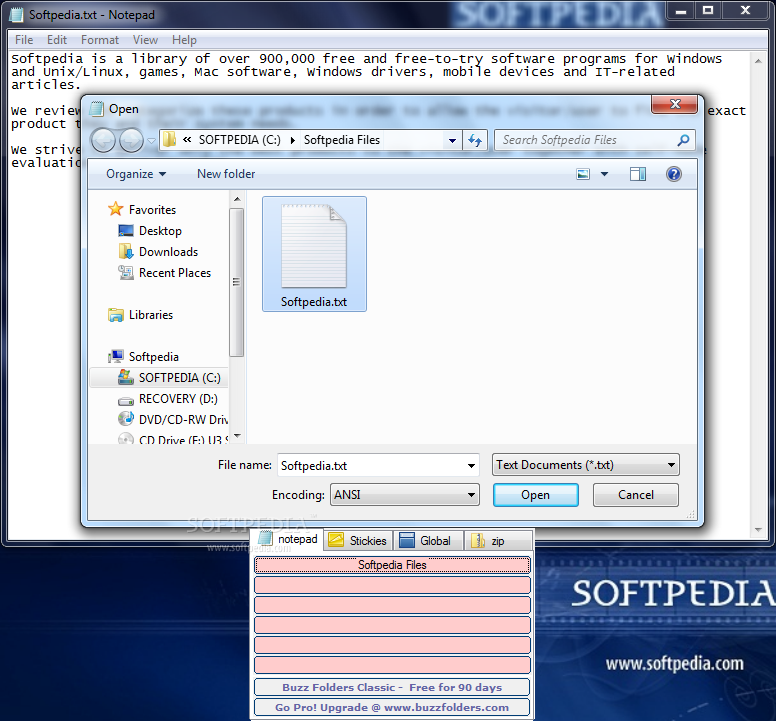Switch to the notepad tab in Buzz Folders
776x721 pixels.
pos(288,539)
